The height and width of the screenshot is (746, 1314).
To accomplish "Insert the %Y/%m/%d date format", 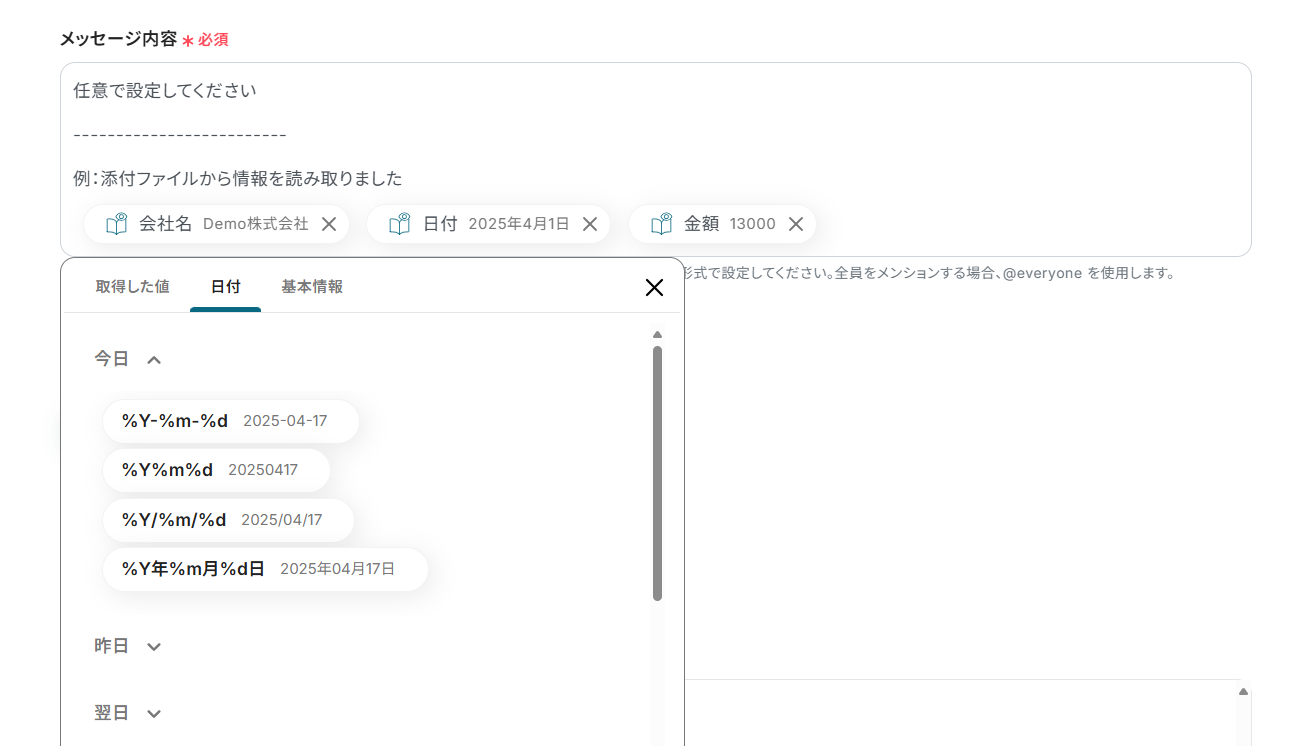I will pyautogui.click(x=228, y=520).
